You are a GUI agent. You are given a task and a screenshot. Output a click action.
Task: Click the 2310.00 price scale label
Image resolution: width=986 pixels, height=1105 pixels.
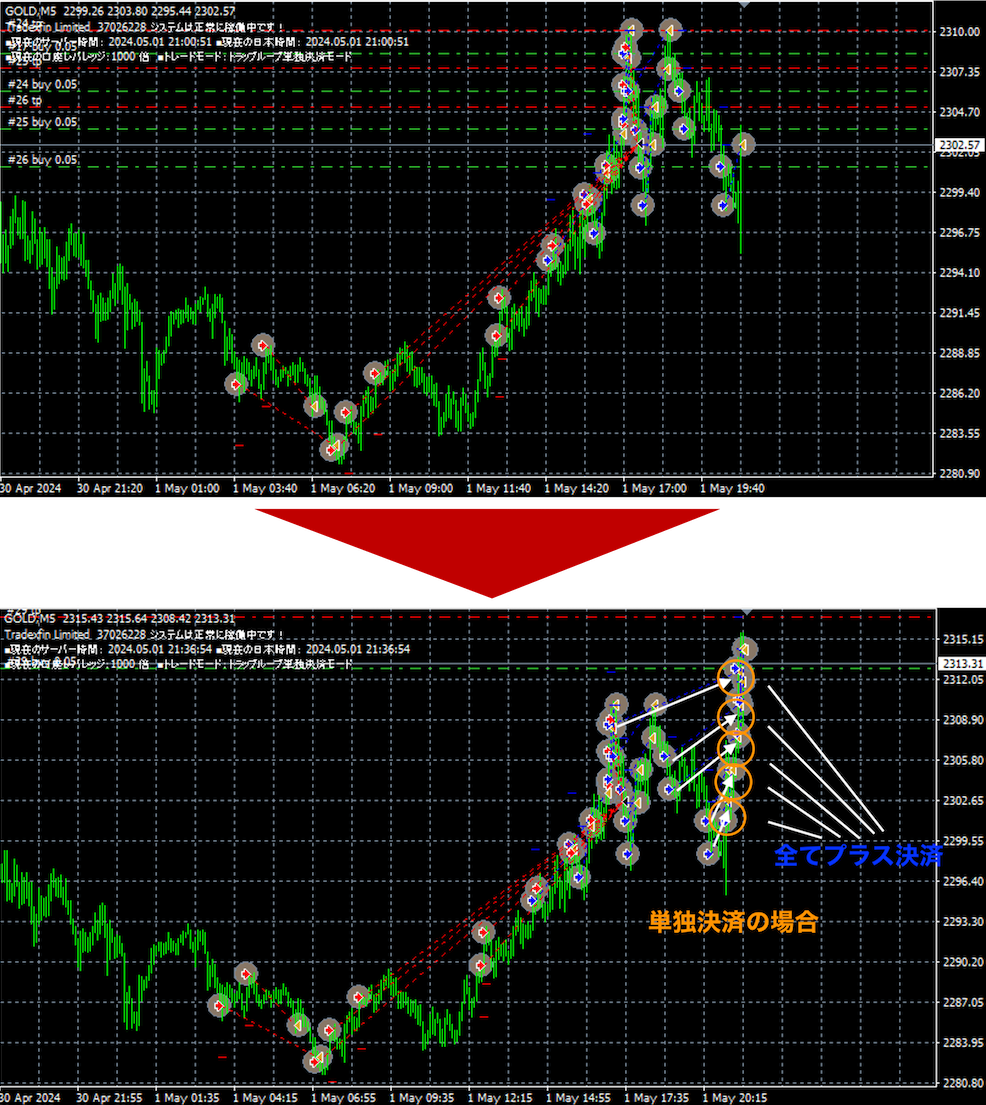click(958, 32)
